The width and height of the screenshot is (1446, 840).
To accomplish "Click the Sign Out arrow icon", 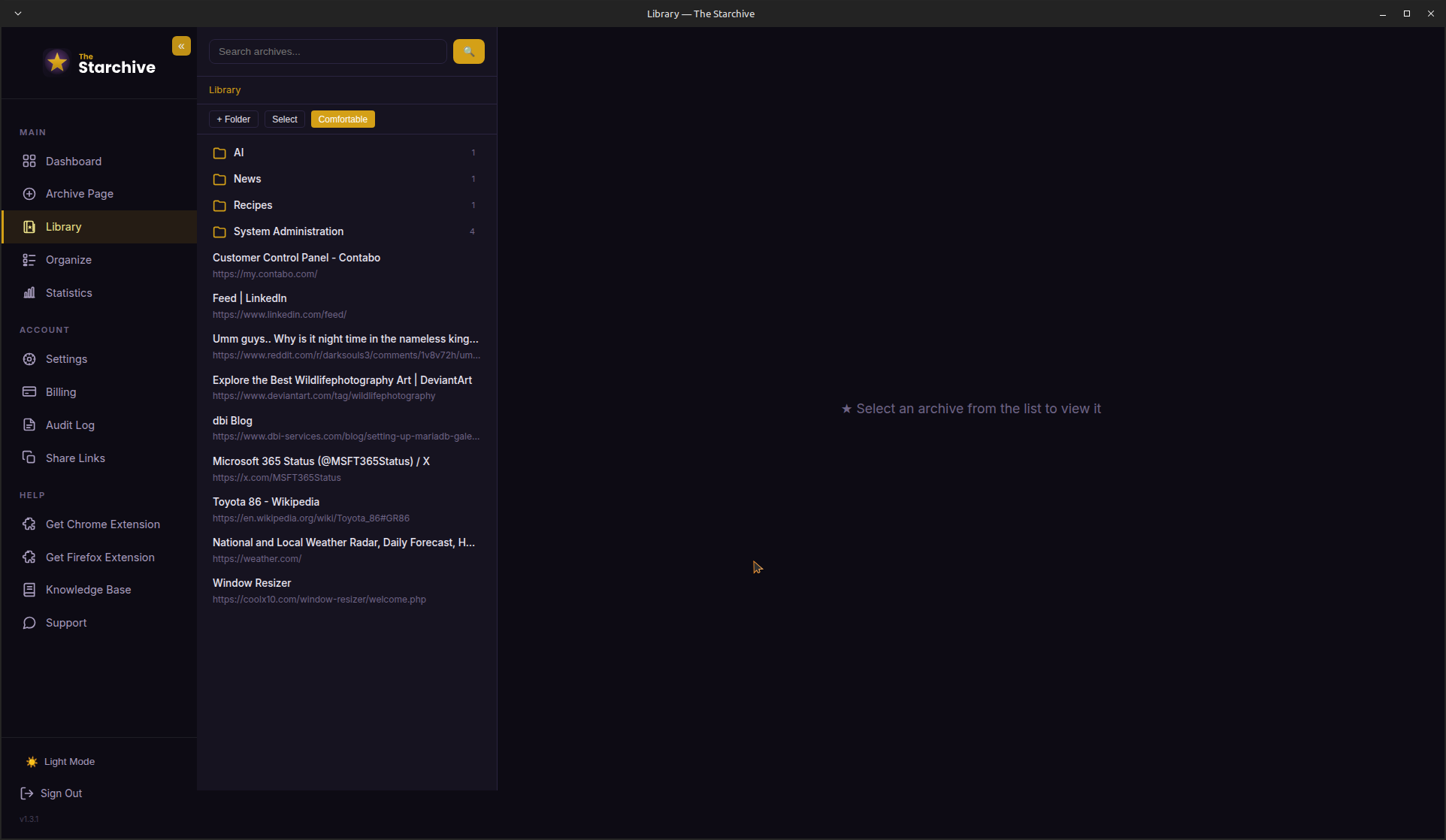I will click(x=27, y=793).
